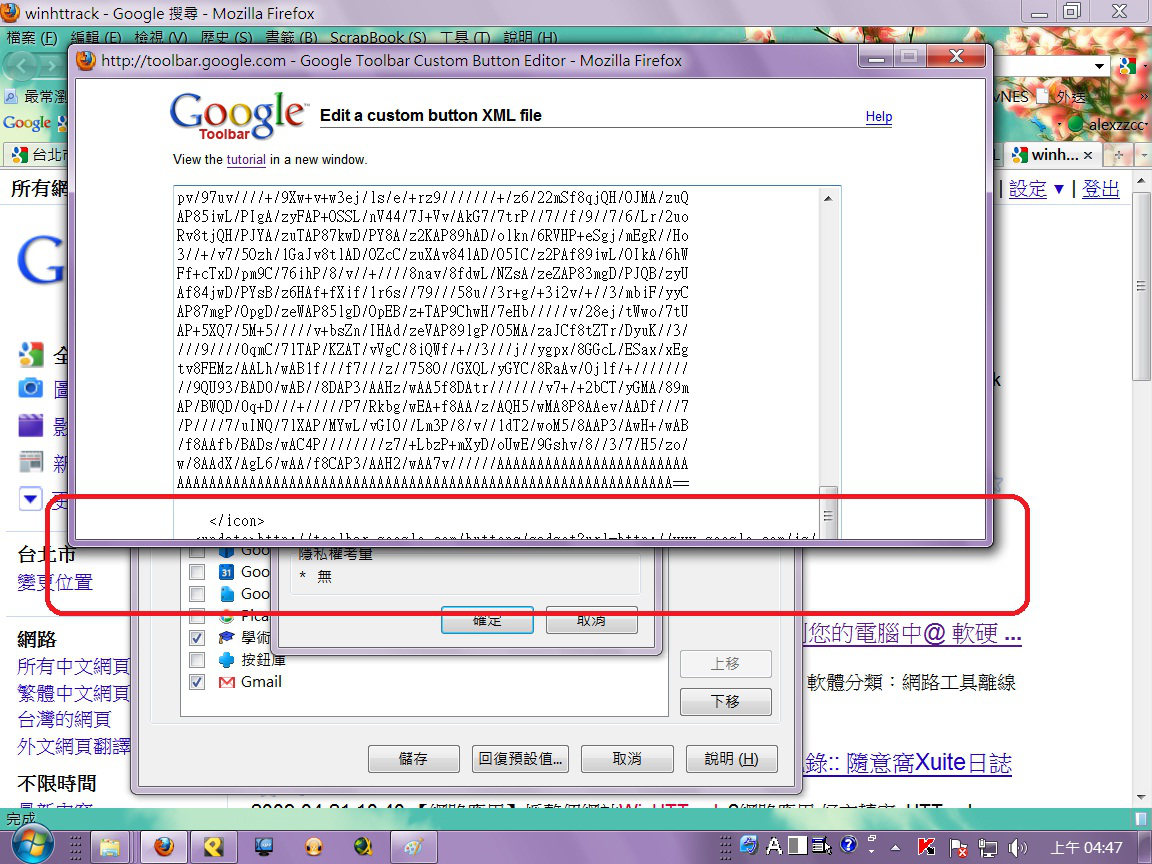Tick the Google Docs button checkbox
This screenshot has height=864, width=1152.
(x=197, y=594)
